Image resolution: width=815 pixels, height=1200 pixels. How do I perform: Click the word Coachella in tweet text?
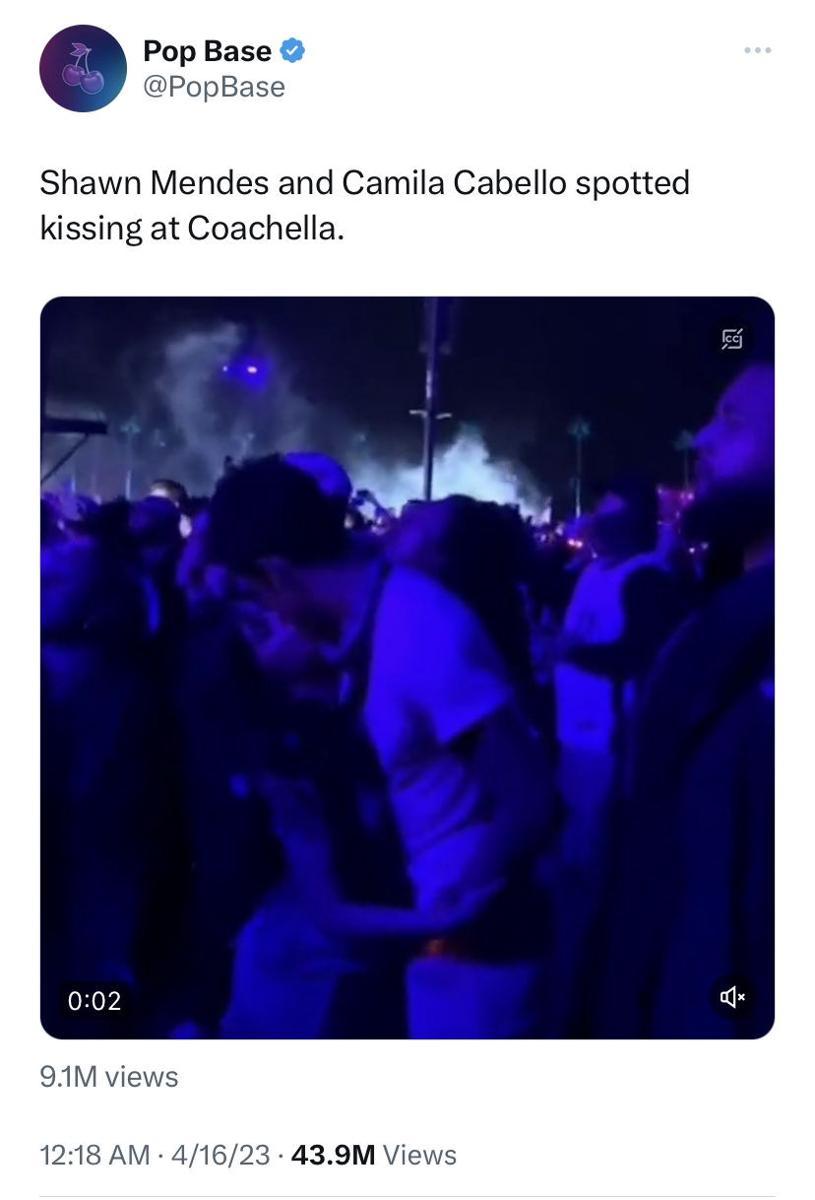click(265, 228)
